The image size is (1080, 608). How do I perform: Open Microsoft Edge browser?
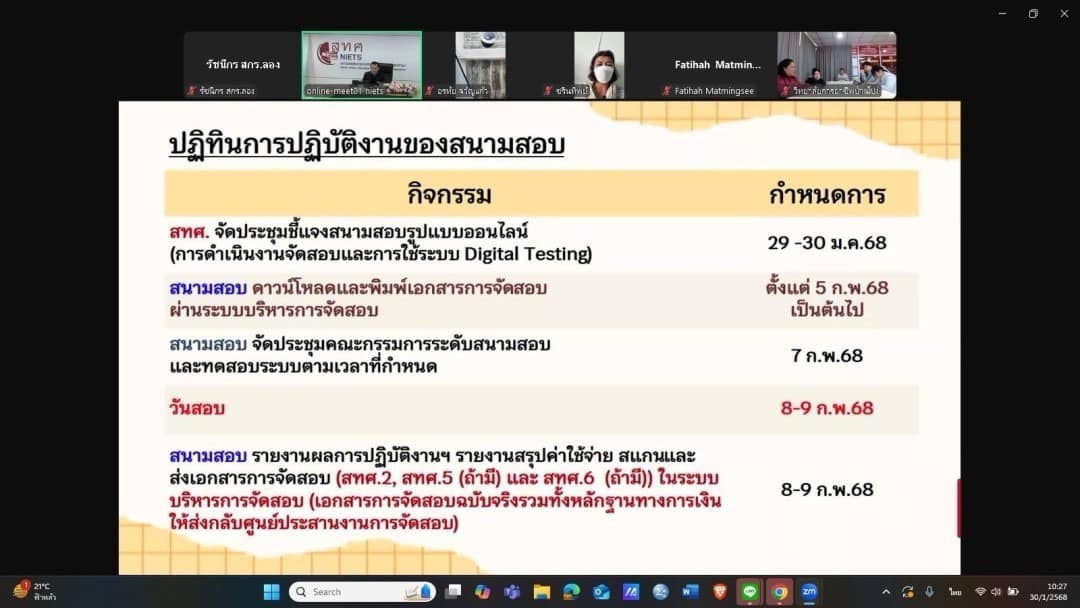pos(571,592)
